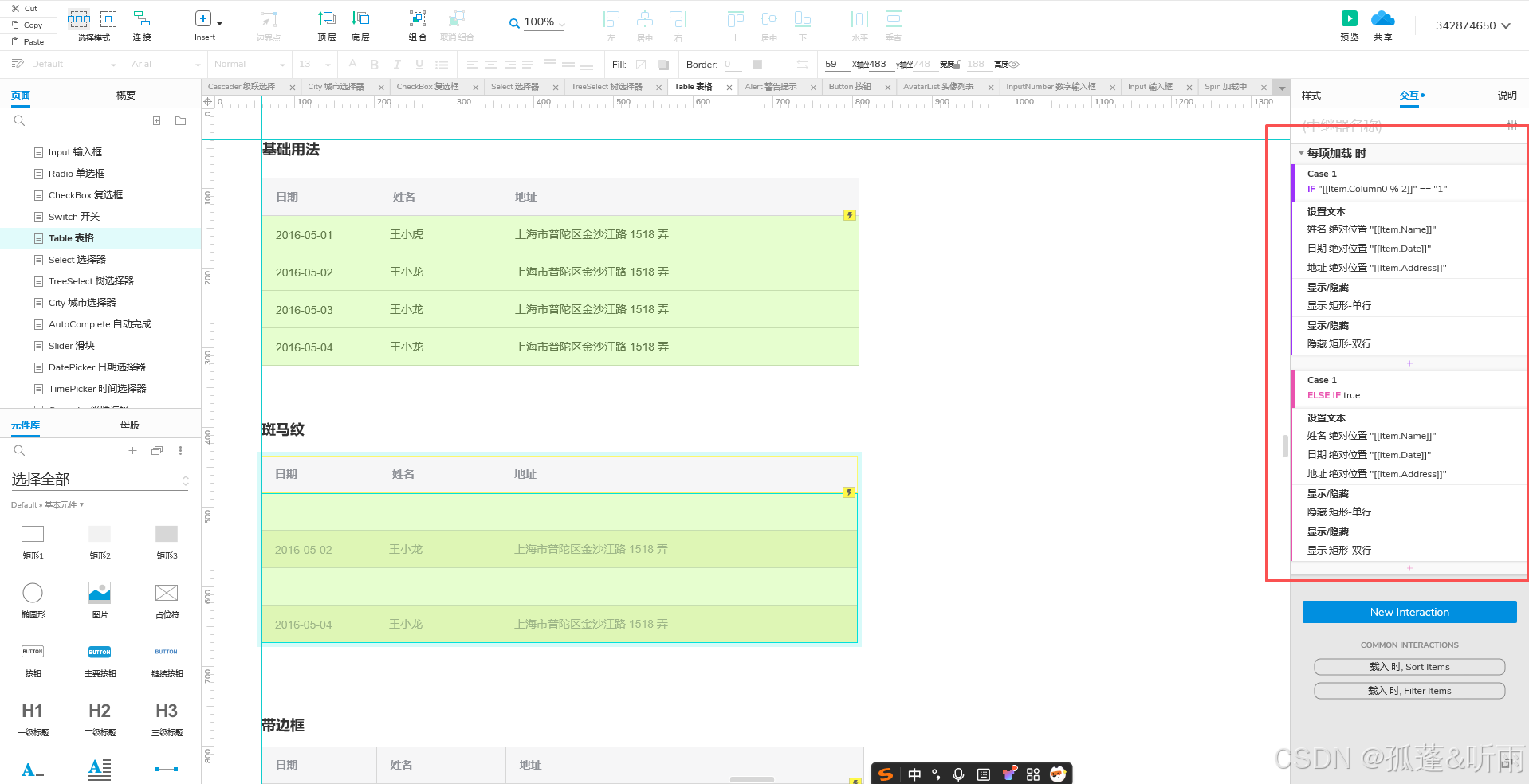Click the New Interaction button
Image resolution: width=1529 pixels, height=784 pixels.
tap(1409, 612)
